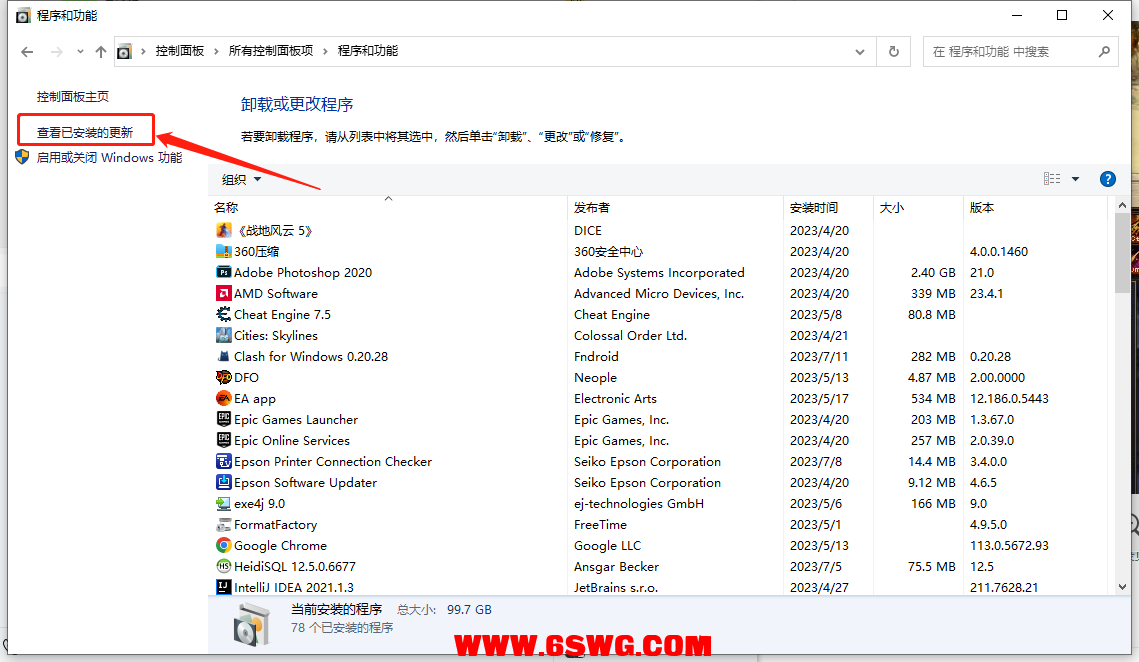
Task: Click the search magnifier icon
Action: [x=1104, y=52]
